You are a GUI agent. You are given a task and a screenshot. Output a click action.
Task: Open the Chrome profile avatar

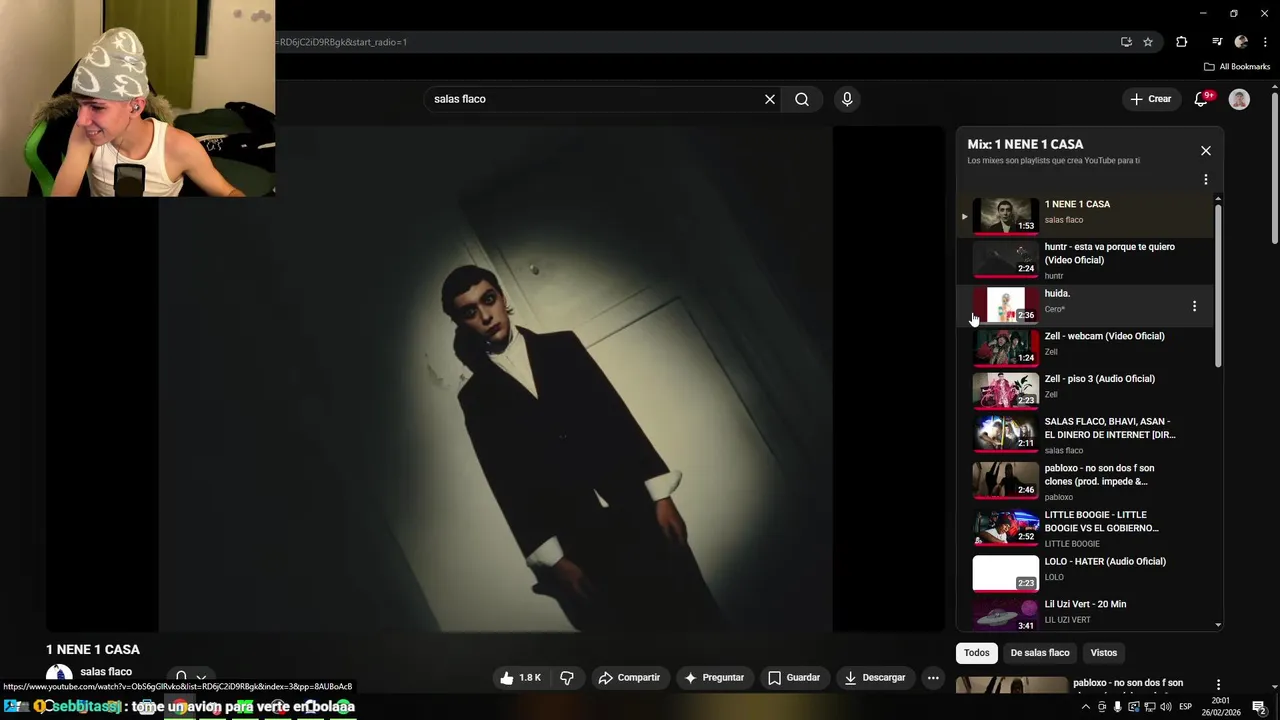click(1241, 42)
